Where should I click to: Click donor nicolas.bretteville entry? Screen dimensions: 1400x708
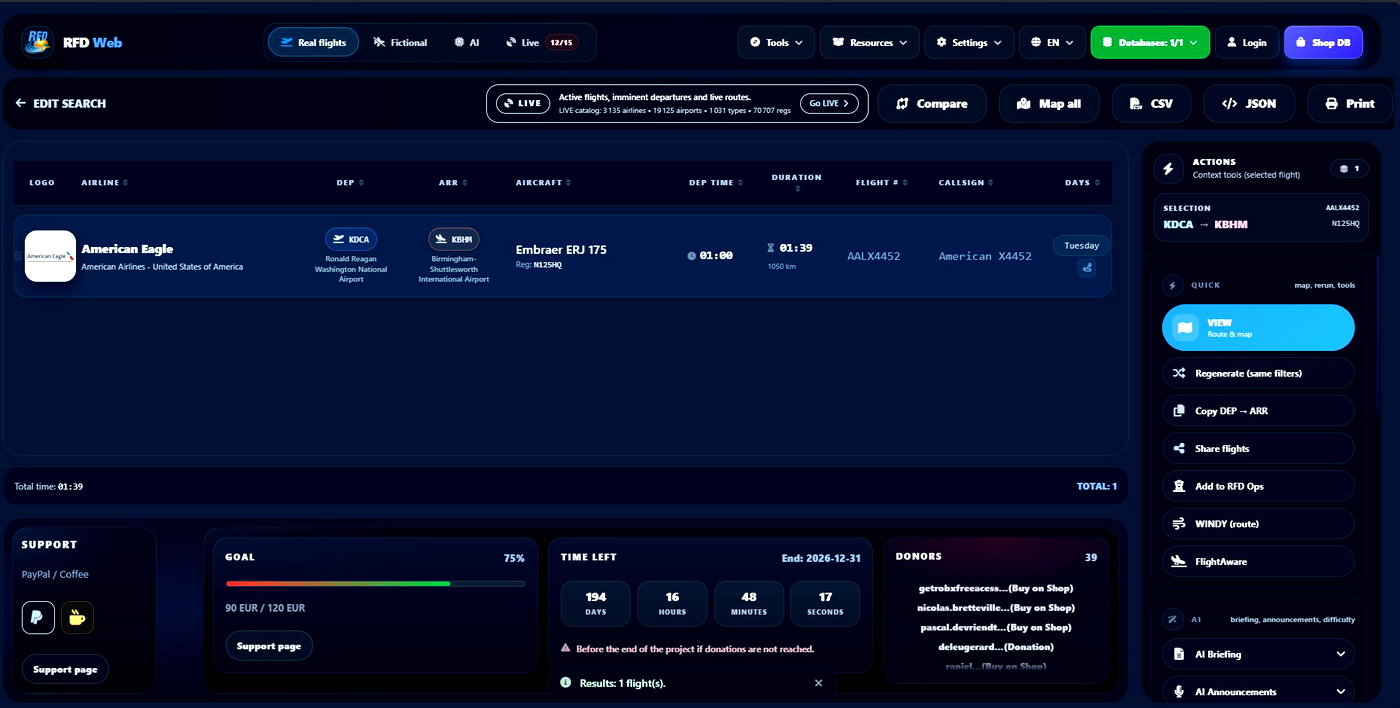point(995,608)
